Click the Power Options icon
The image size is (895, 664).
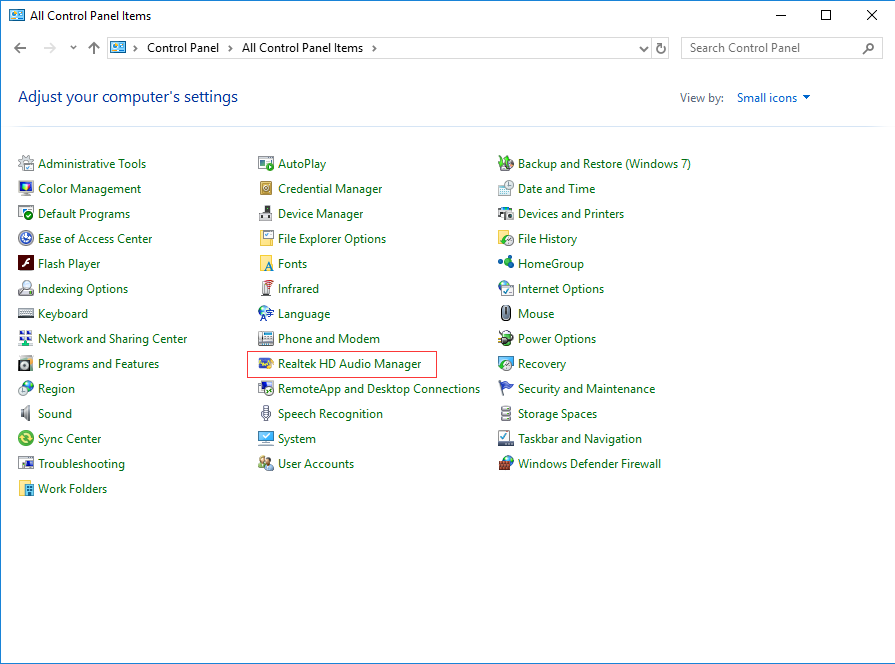[x=506, y=339]
